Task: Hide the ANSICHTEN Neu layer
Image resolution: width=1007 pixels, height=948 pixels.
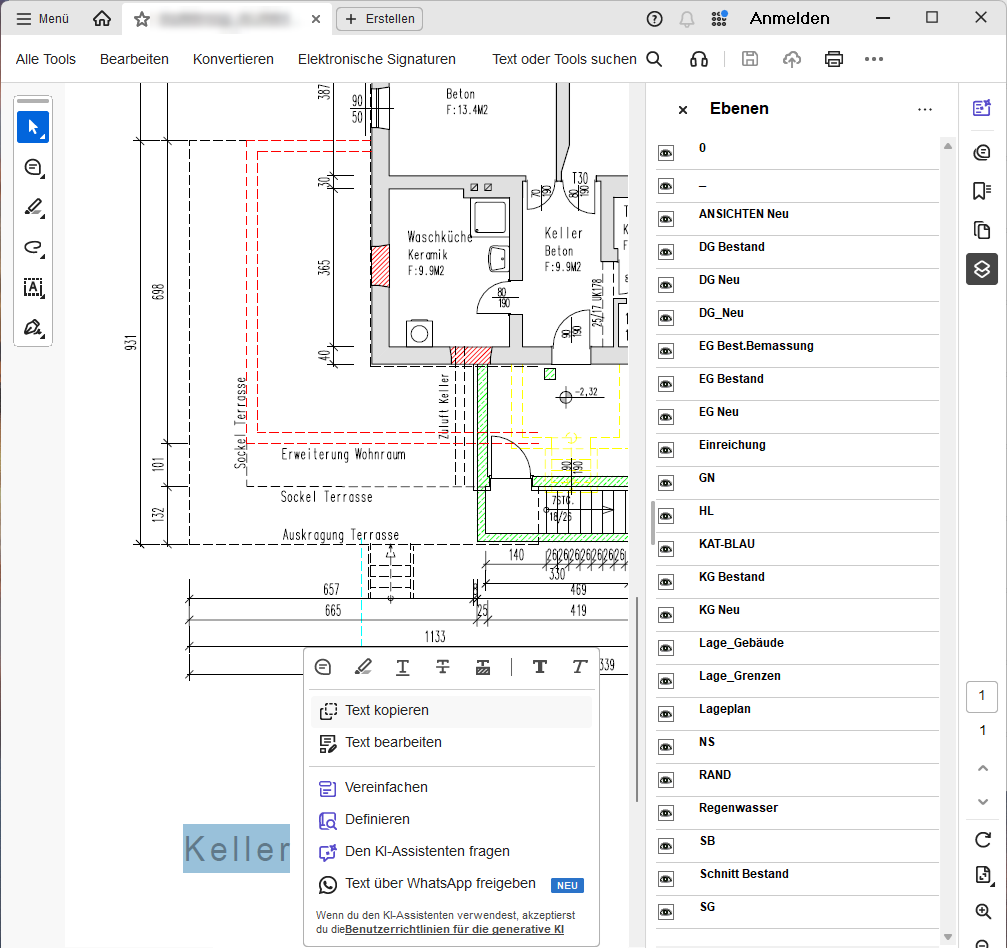Action: pyautogui.click(x=666, y=219)
